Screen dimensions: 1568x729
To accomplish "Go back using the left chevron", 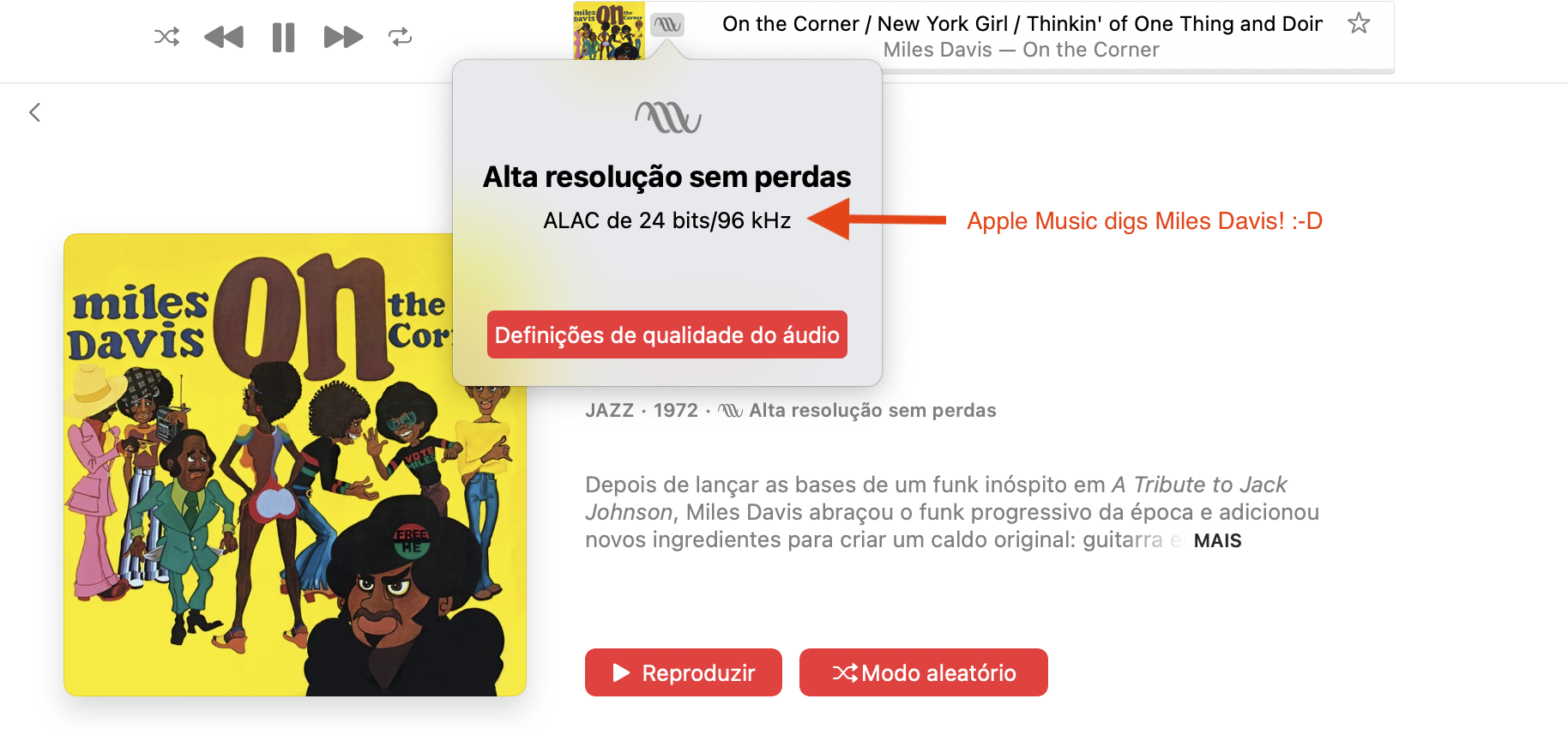I will coord(34,112).
